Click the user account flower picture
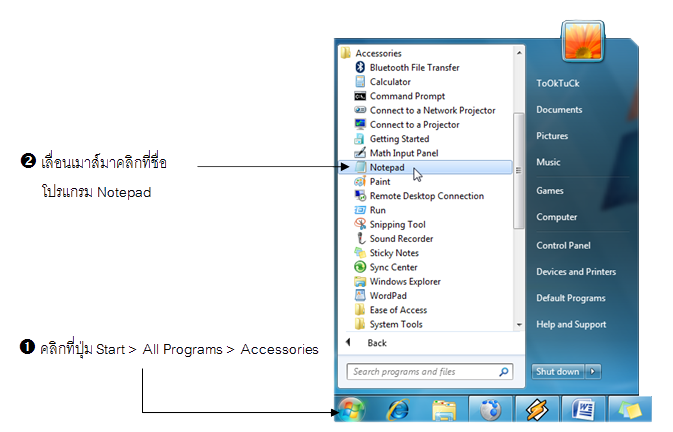Viewport: 673px width, 432px height. [x=582, y=42]
